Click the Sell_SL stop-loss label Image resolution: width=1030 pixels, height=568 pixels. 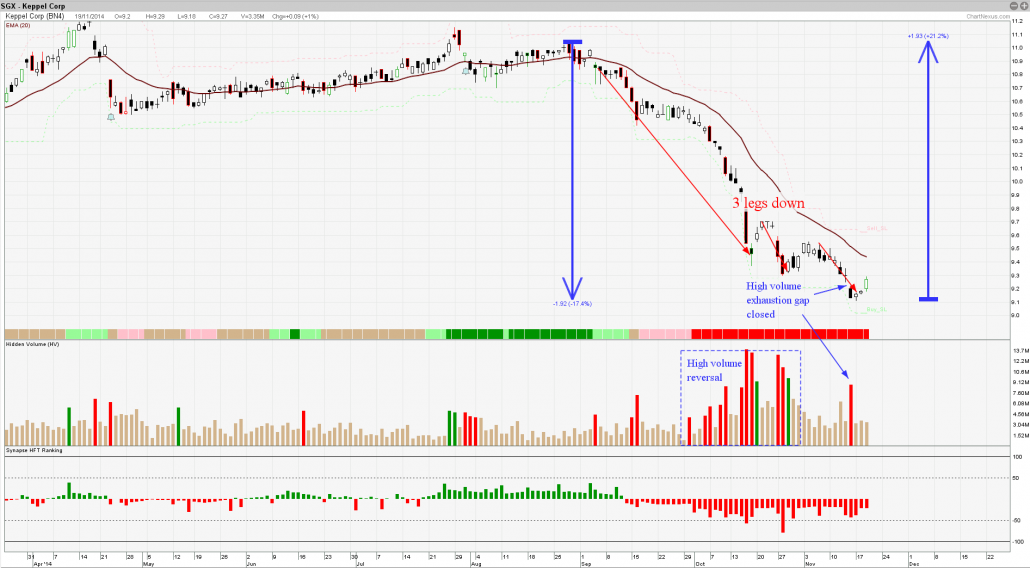(877, 229)
